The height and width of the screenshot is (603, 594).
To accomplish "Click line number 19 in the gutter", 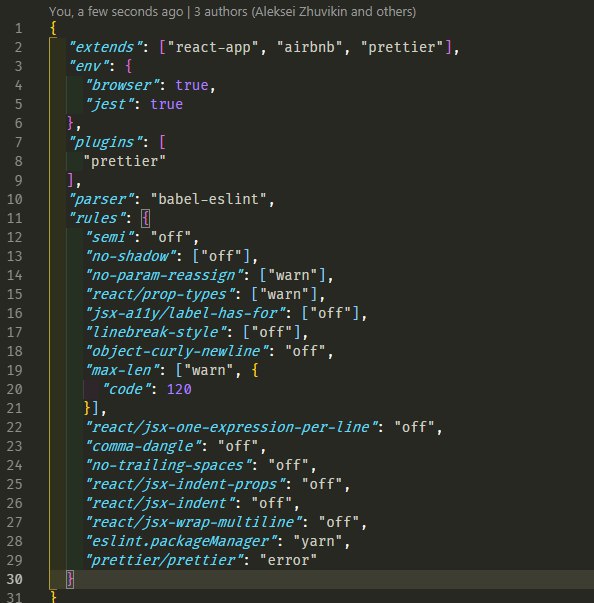I will [15, 370].
